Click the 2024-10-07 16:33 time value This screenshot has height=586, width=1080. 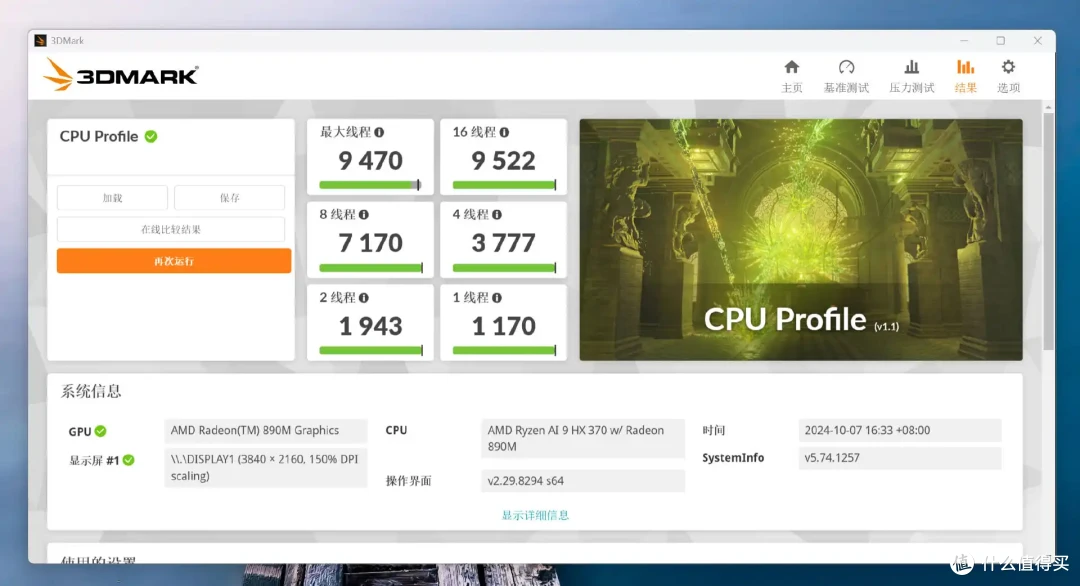(900, 430)
